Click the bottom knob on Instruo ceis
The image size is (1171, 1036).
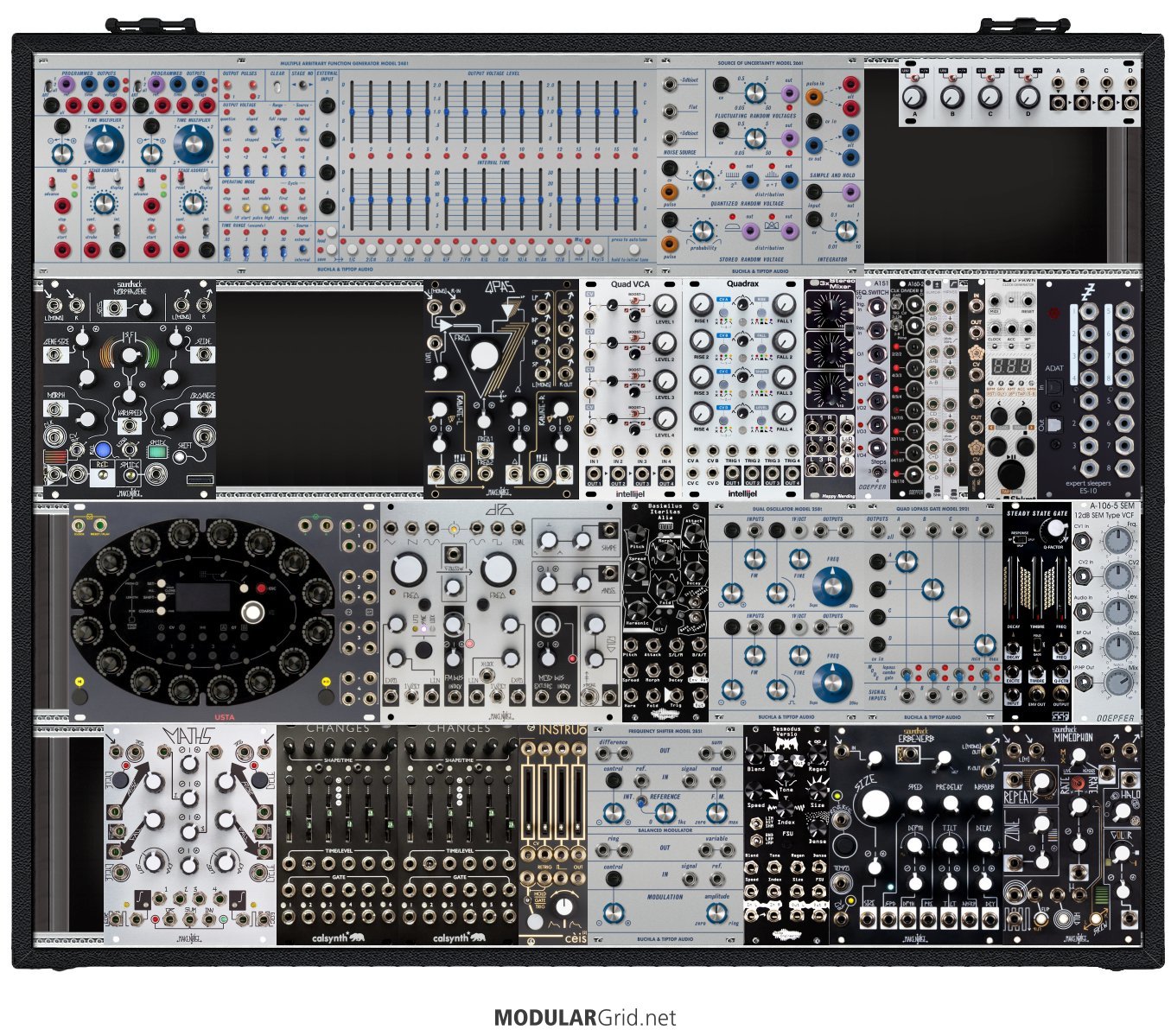pos(563,906)
